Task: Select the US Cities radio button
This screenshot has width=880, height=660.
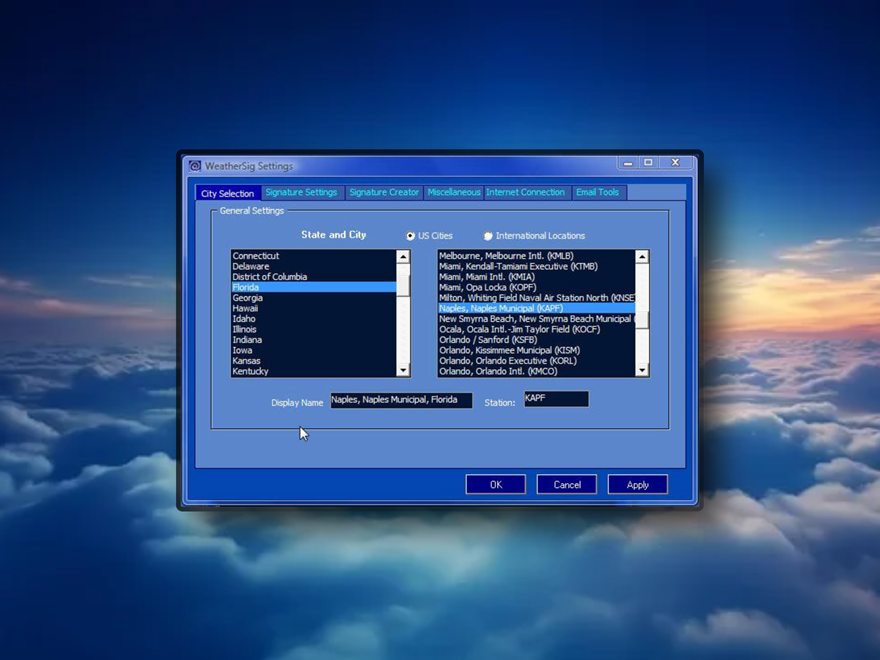Action: click(410, 236)
